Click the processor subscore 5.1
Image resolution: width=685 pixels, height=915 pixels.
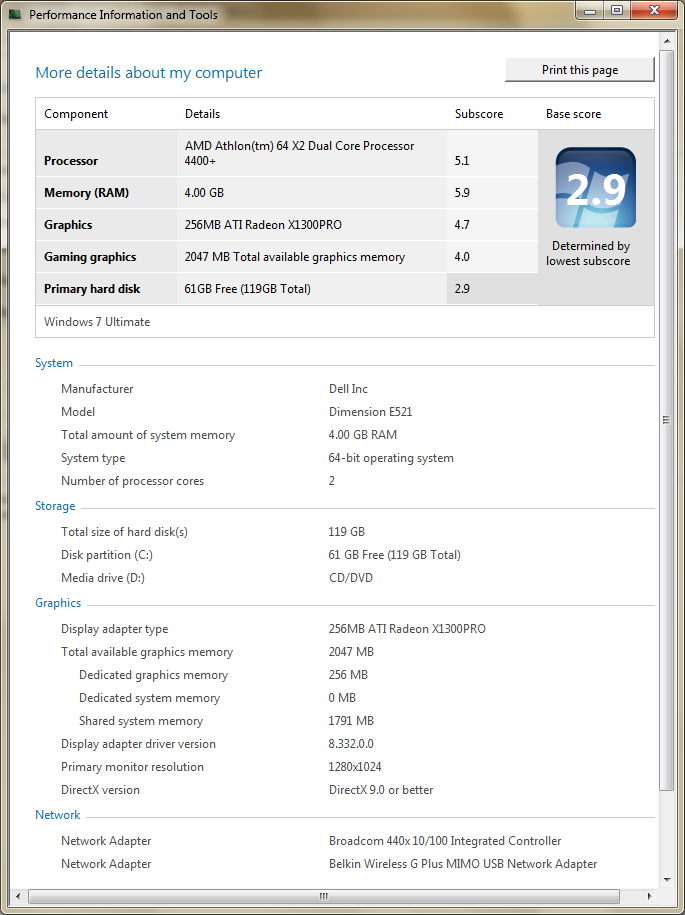click(x=462, y=160)
